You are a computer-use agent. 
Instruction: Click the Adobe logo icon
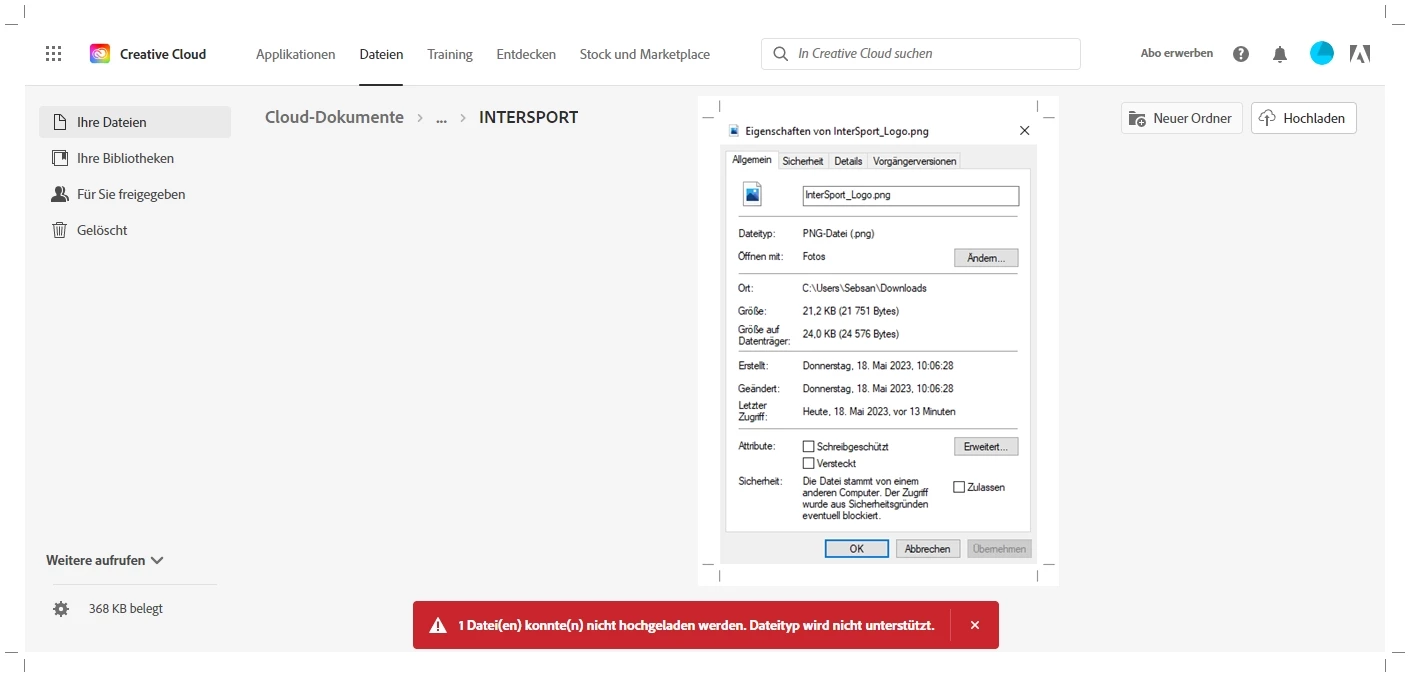pos(1360,54)
